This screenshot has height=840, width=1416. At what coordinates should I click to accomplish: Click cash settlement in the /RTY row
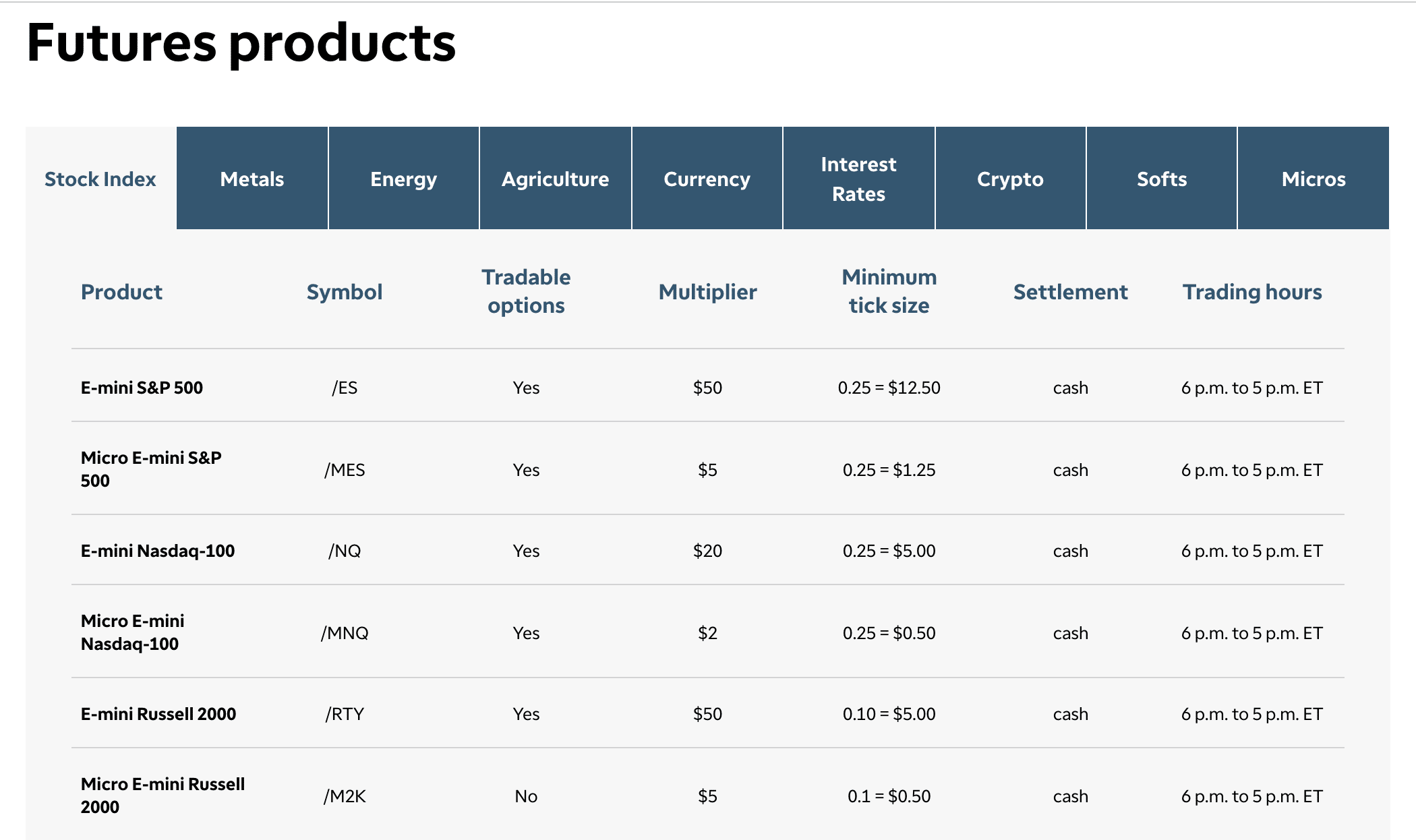1071,714
